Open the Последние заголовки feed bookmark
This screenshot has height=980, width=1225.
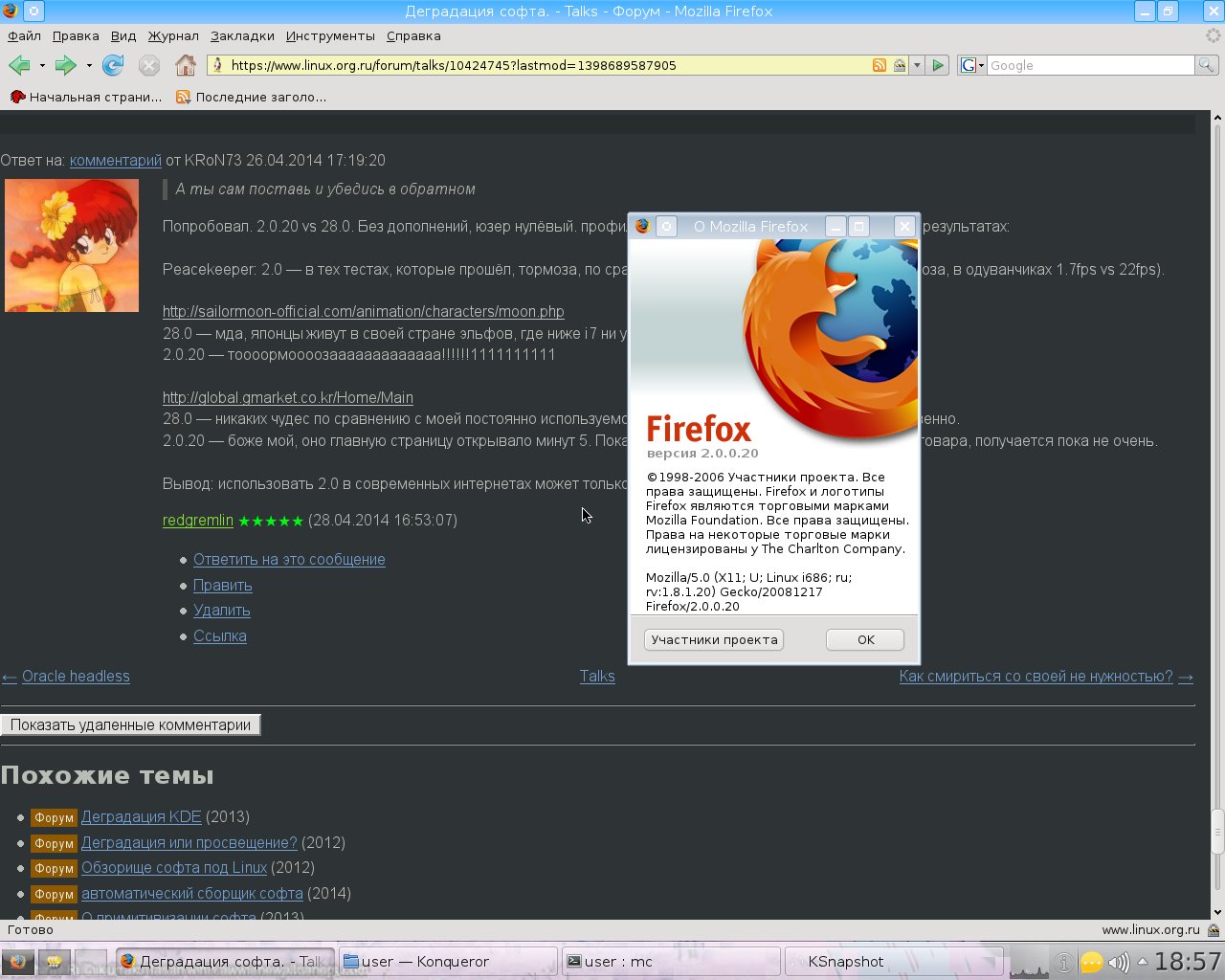point(252,97)
